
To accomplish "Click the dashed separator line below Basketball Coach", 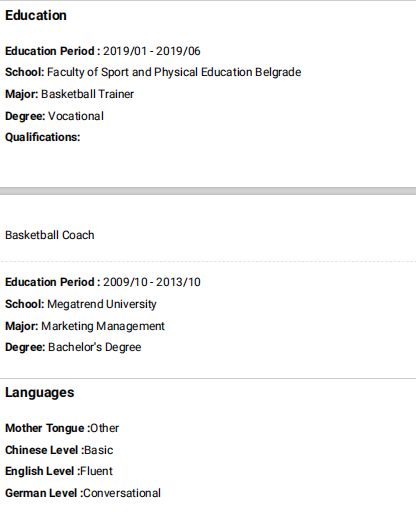I will (208, 262).
